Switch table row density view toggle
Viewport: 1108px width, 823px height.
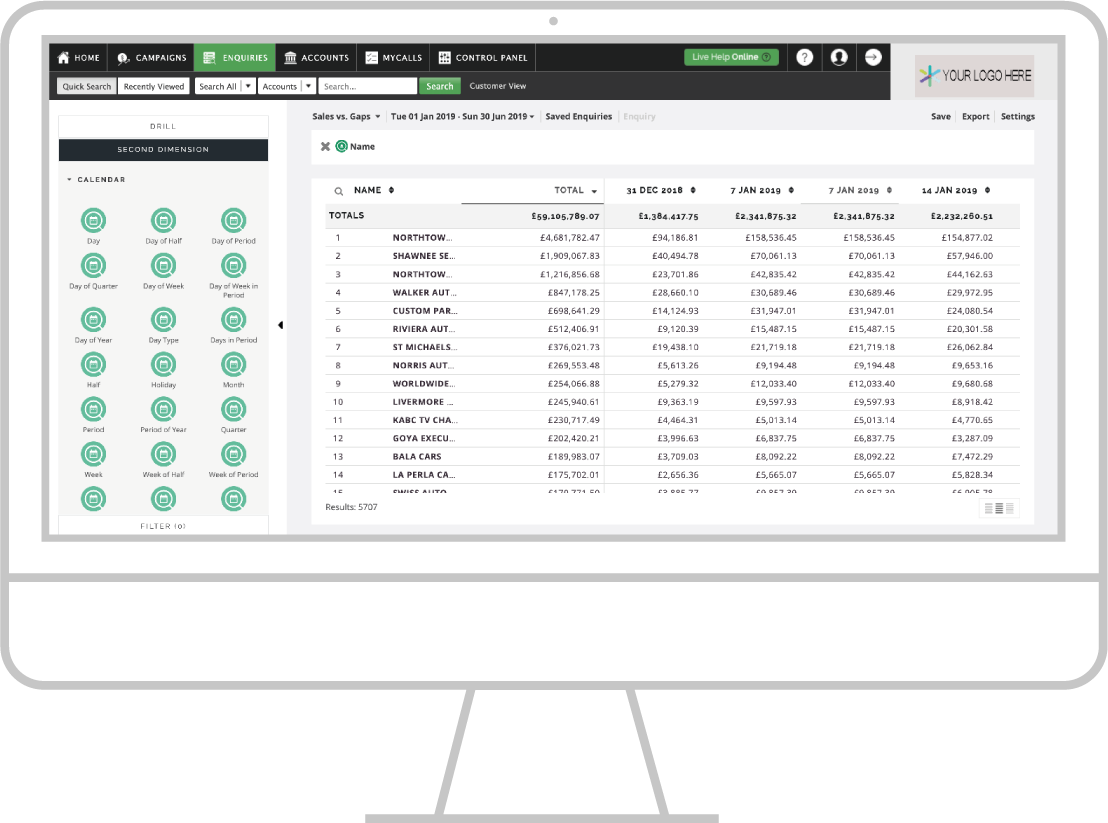pyautogui.click(x=999, y=508)
